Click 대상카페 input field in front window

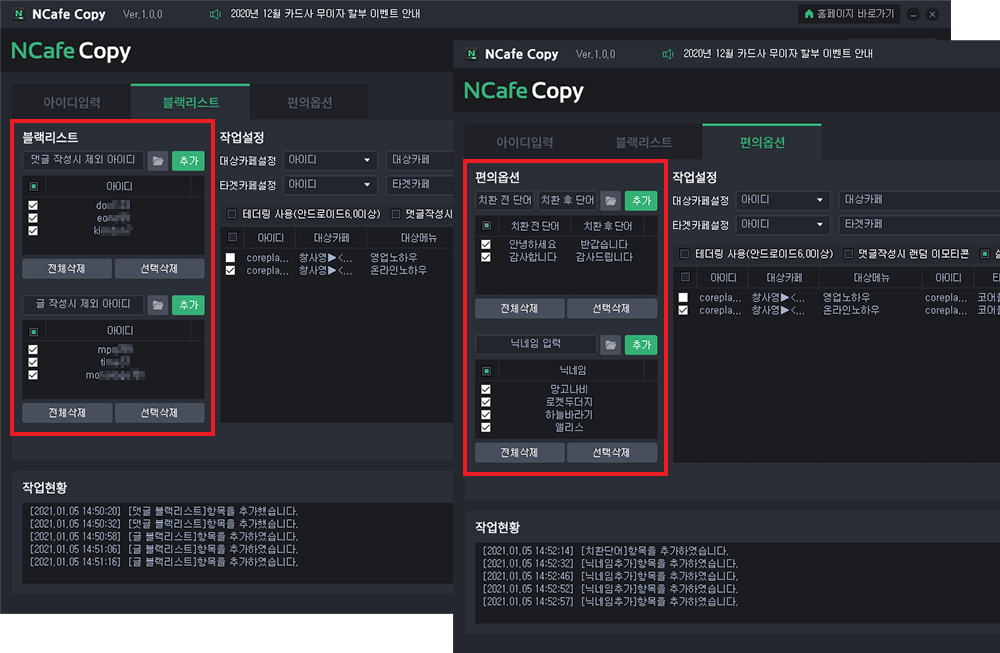click(918, 200)
